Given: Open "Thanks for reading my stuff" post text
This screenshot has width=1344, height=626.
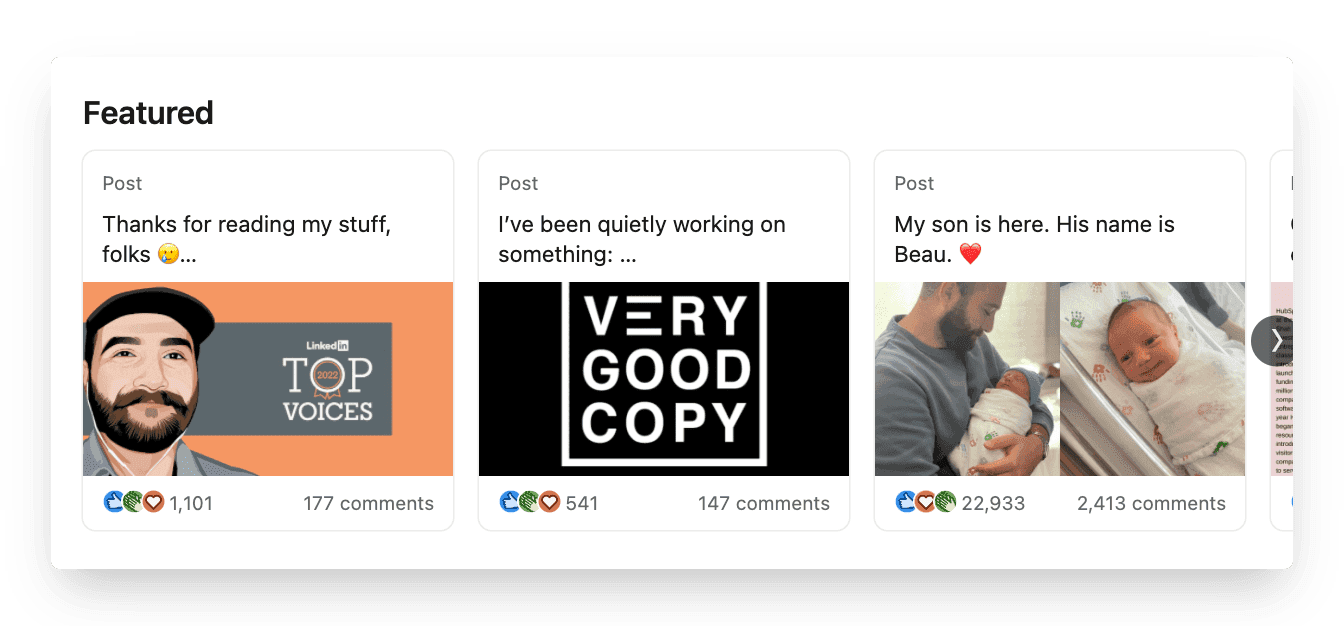Looking at the screenshot, I should tap(246, 239).
